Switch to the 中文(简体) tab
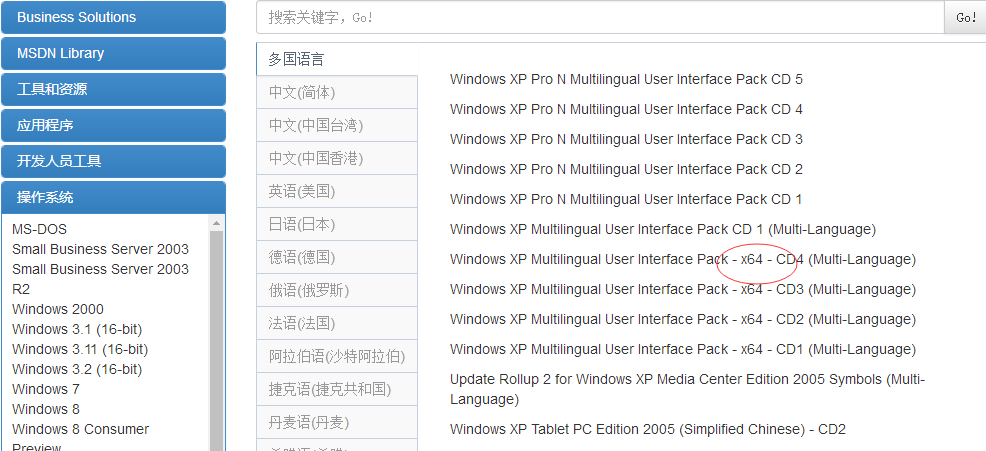This screenshot has width=986, height=451. [x=336, y=92]
